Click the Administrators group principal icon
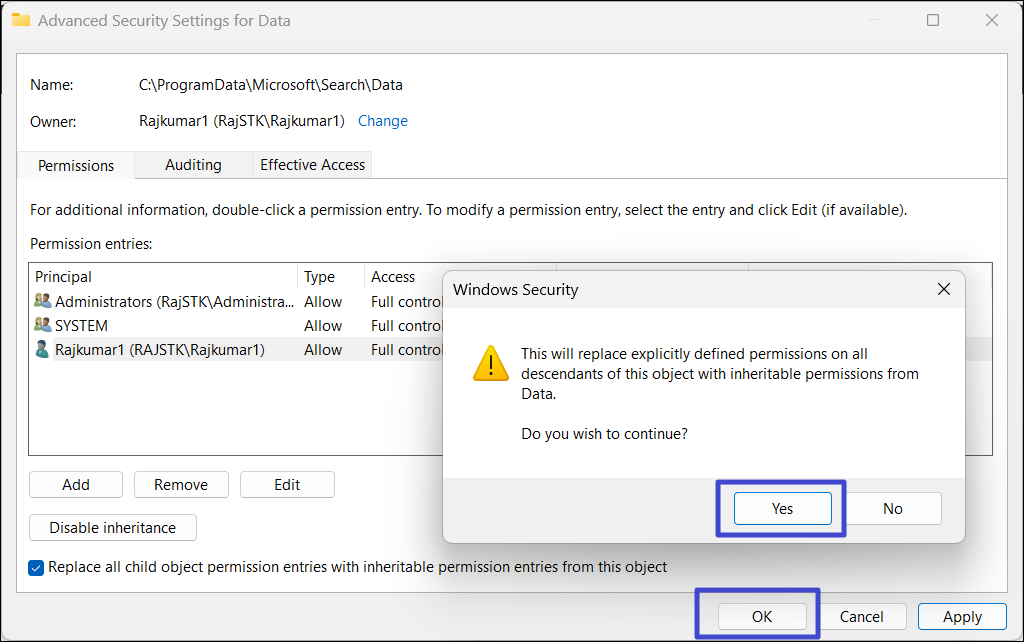Image resolution: width=1024 pixels, height=642 pixels. pos(43,301)
